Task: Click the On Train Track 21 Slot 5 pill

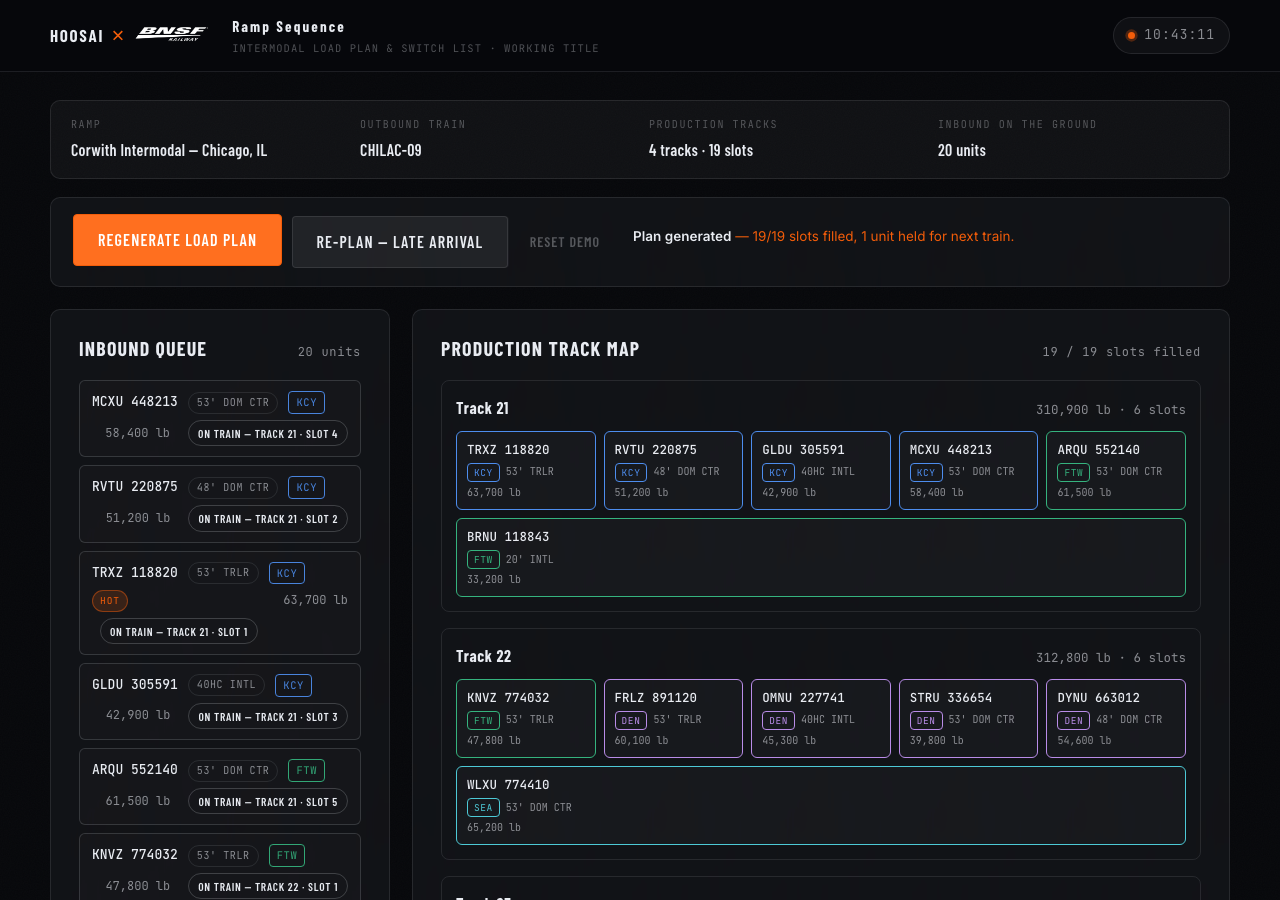Action: tap(268, 802)
